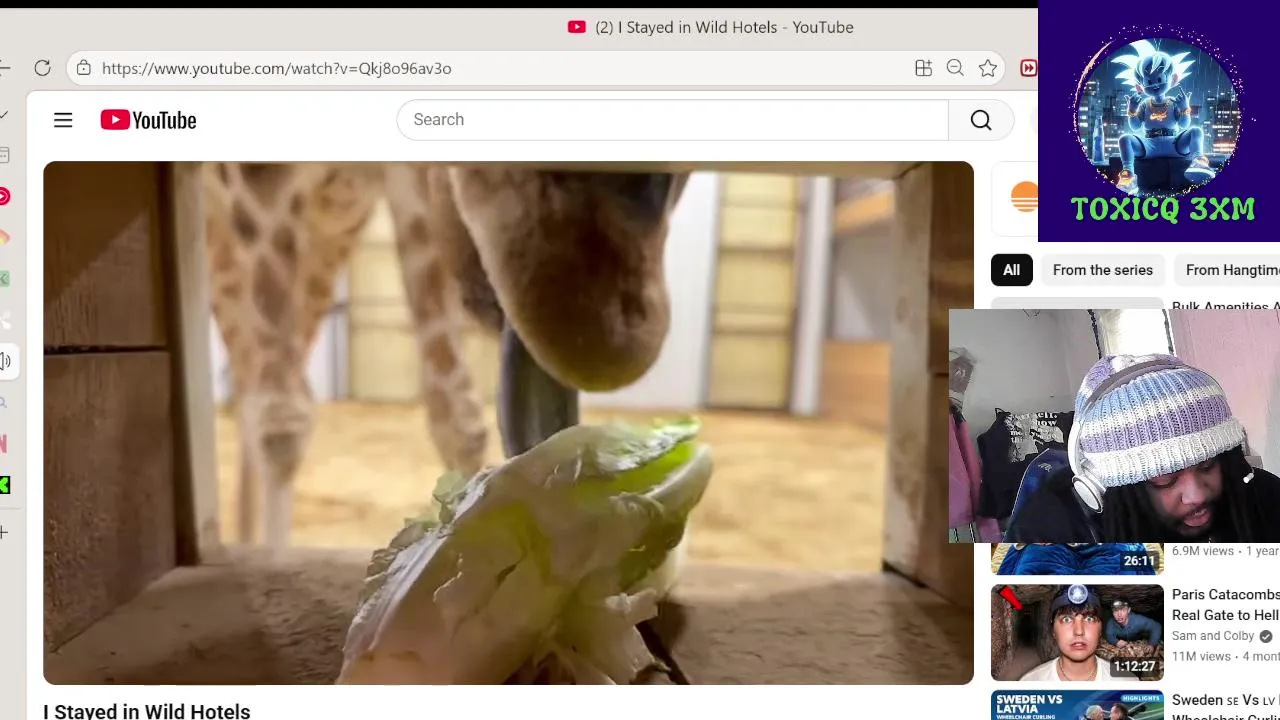Go to YouTube home via the logo
Image resolution: width=1280 pixels, height=720 pixels.
click(148, 120)
